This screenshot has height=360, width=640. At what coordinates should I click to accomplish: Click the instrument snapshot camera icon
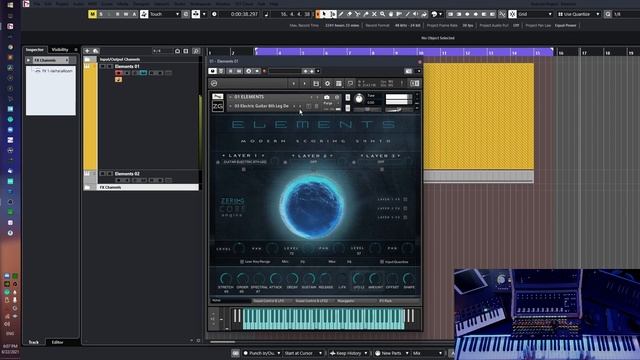[x=327, y=97]
